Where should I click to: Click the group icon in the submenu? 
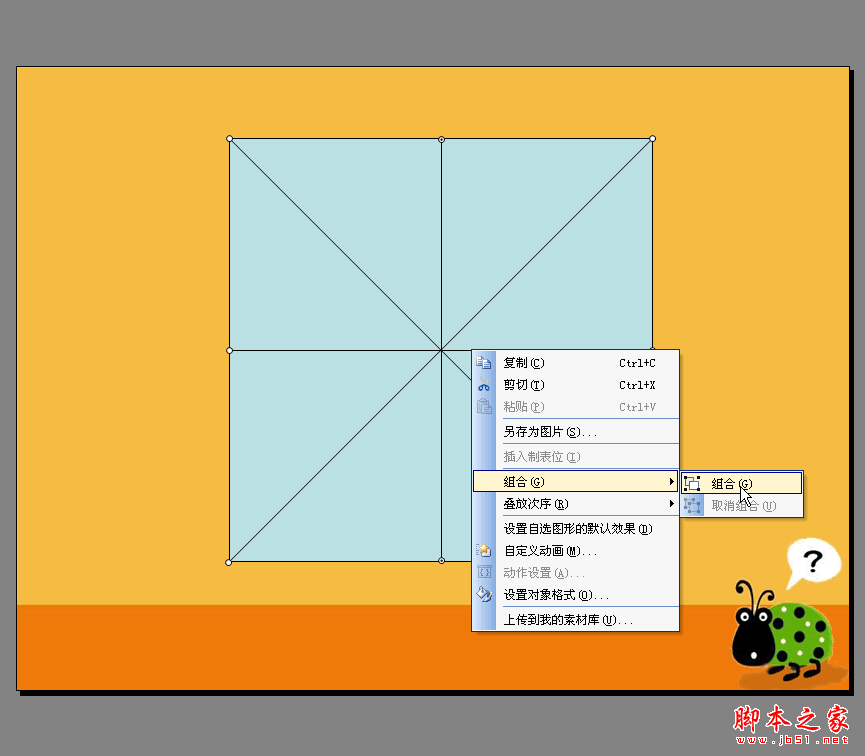[692, 483]
